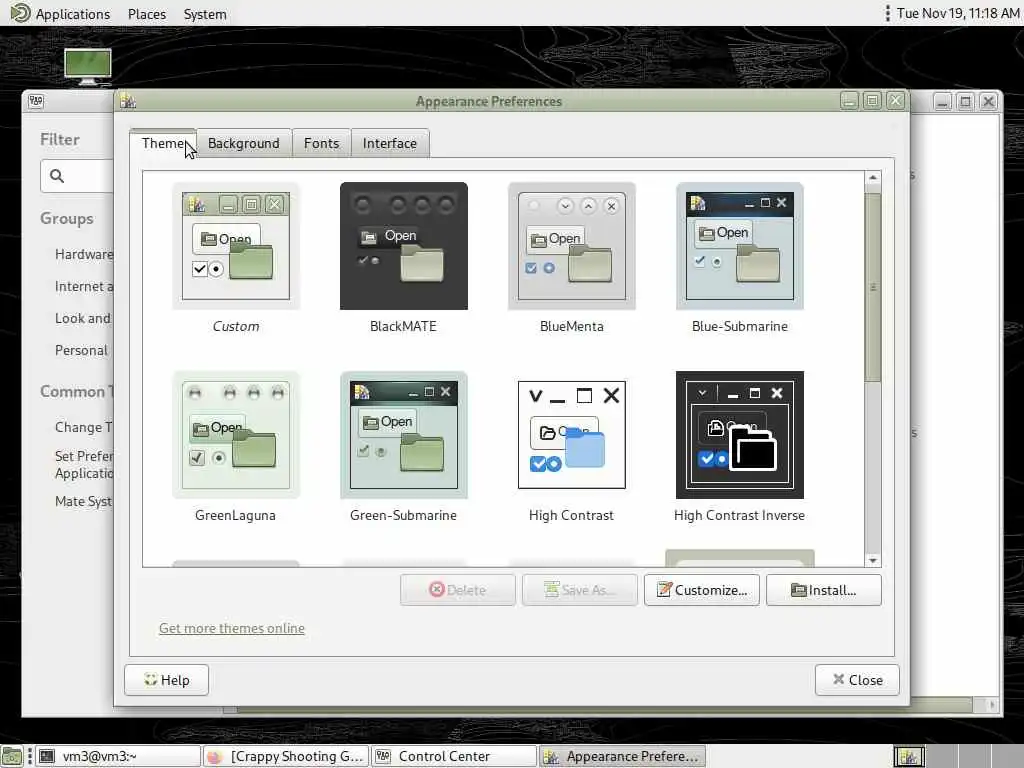Pick the Blue-Submarine theme
This screenshot has height=768, width=1024.
(x=739, y=246)
